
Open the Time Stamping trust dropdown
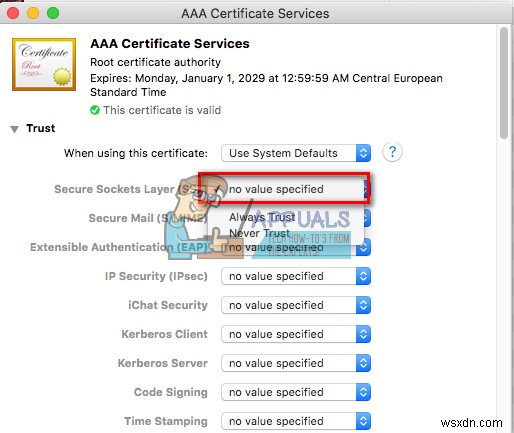tap(296, 421)
